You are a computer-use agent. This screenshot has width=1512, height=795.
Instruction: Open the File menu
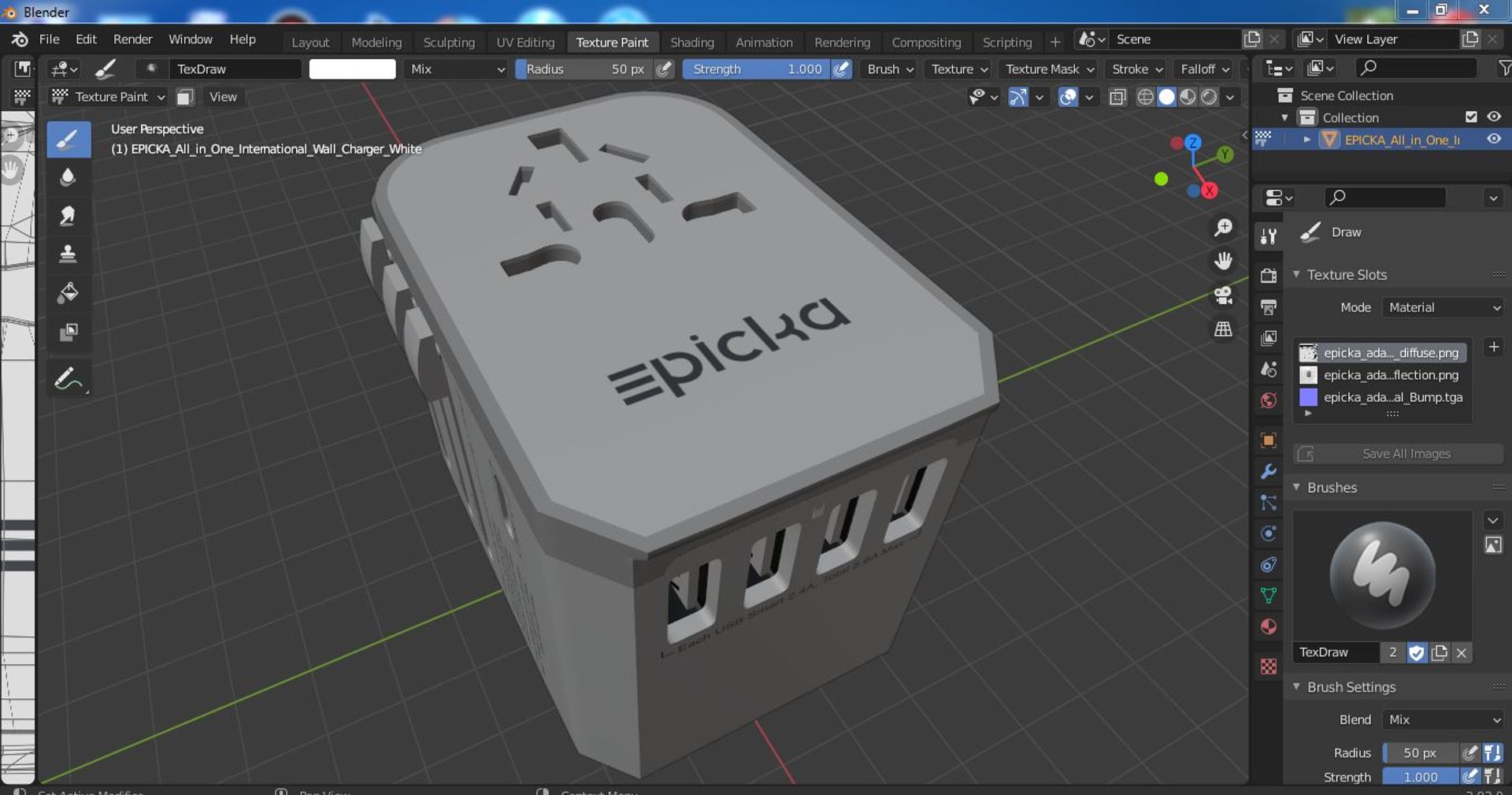coord(49,39)
